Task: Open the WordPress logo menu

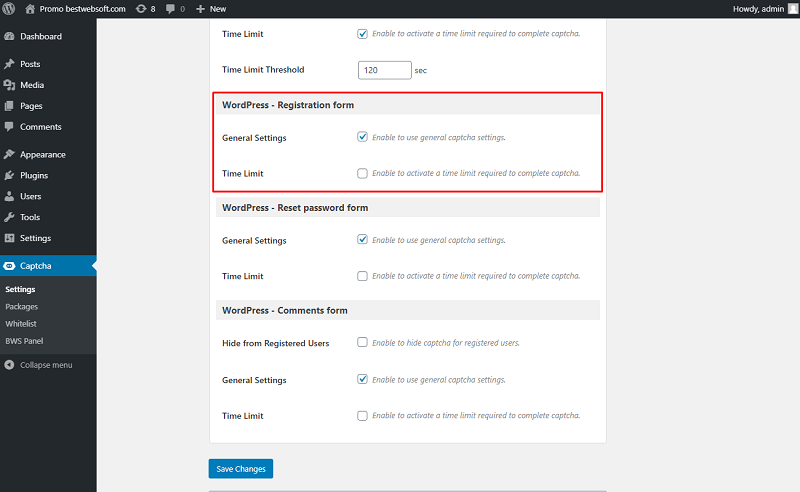Action: pyautogui.click(x=9, y=9)
